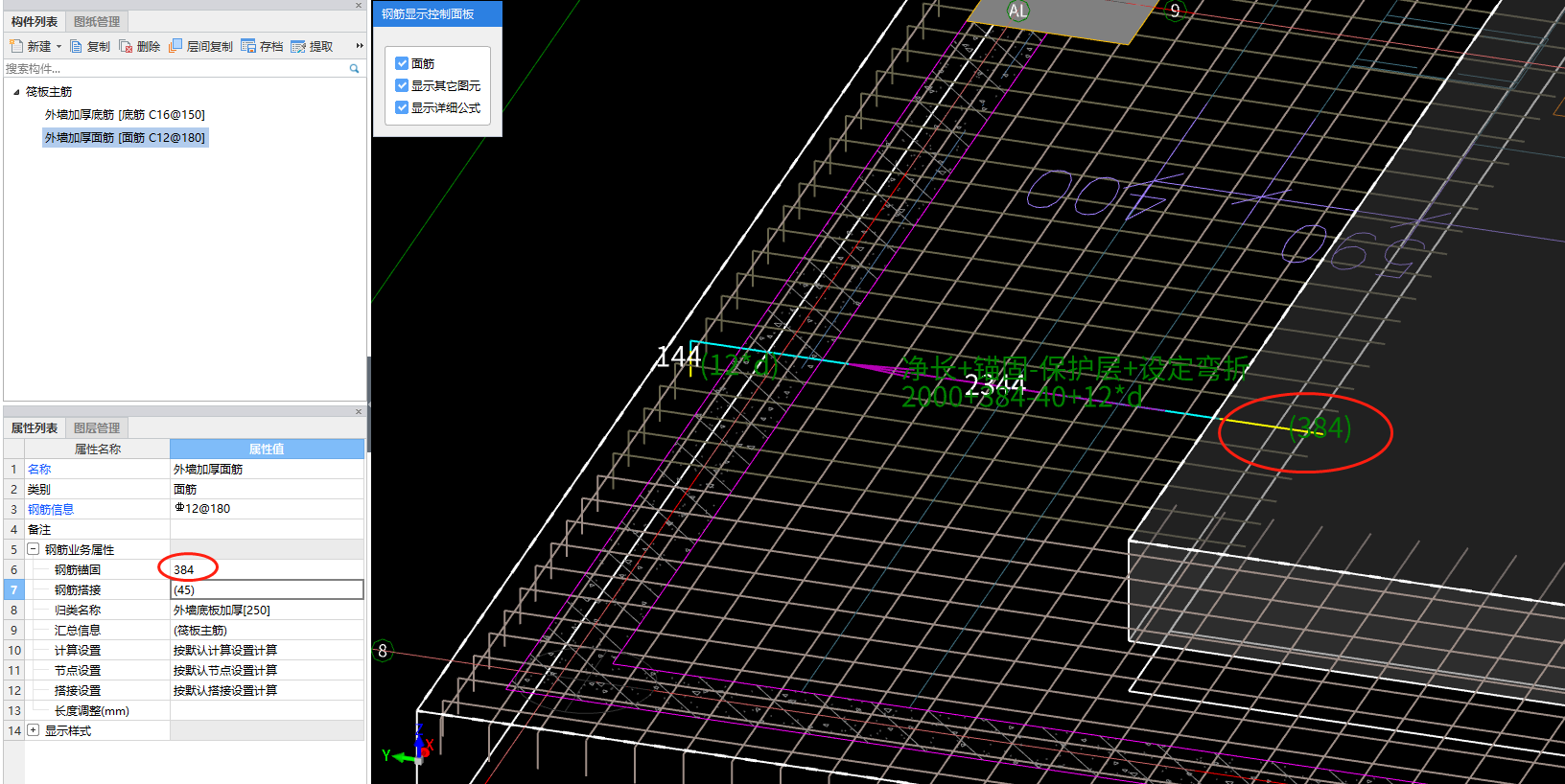Click the 复制 (Copy) toolbar icon
The height and width of the screenshot is (784, 1565).
click(x=76, y=46)
